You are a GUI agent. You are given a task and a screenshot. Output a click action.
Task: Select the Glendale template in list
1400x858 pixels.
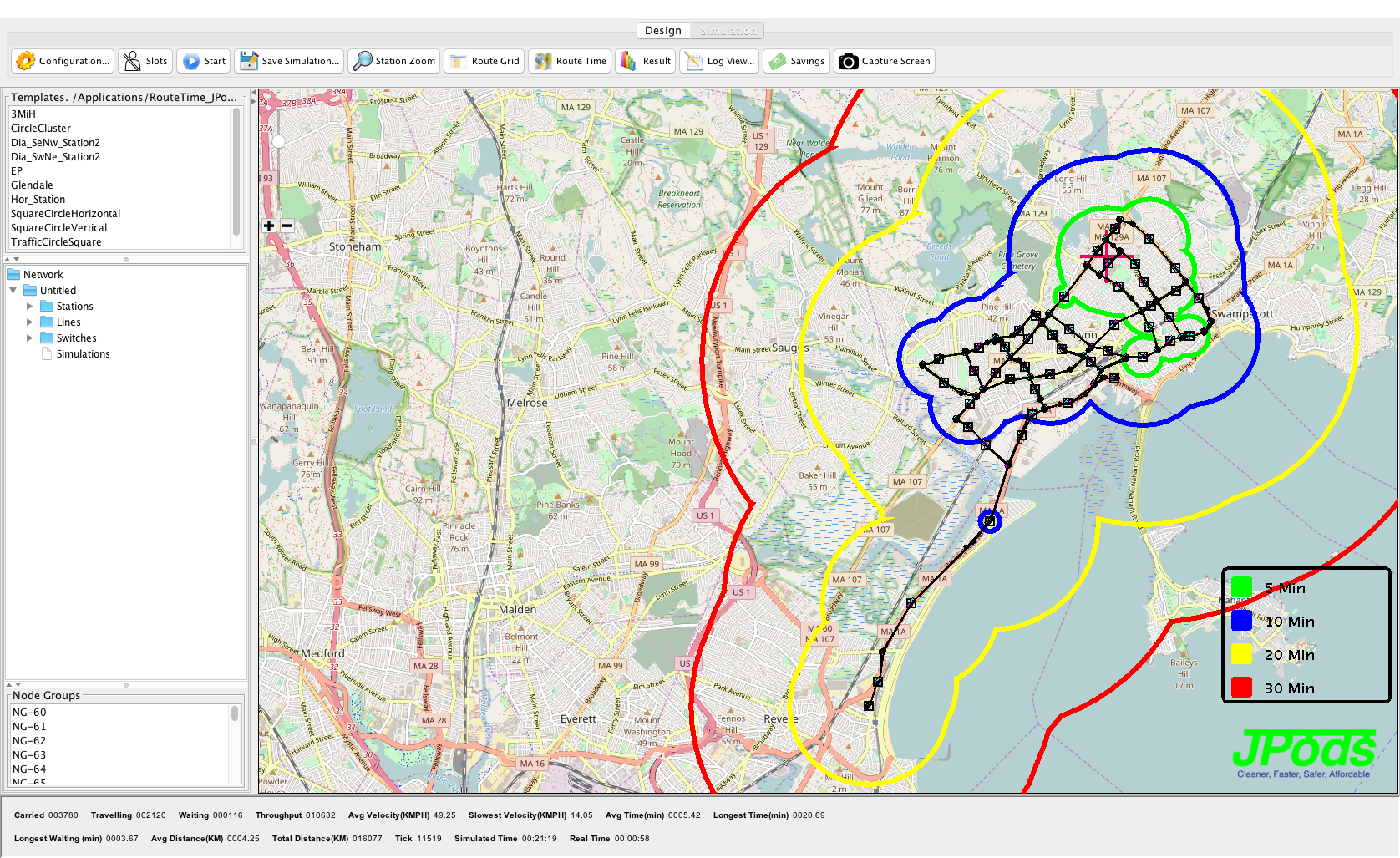click(32, 185)
